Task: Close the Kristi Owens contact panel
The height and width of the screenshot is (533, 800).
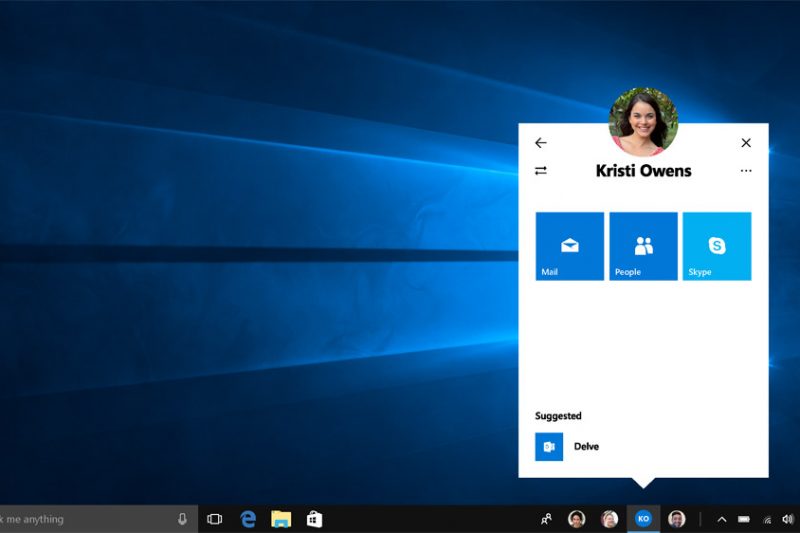Action: [746, 143]
